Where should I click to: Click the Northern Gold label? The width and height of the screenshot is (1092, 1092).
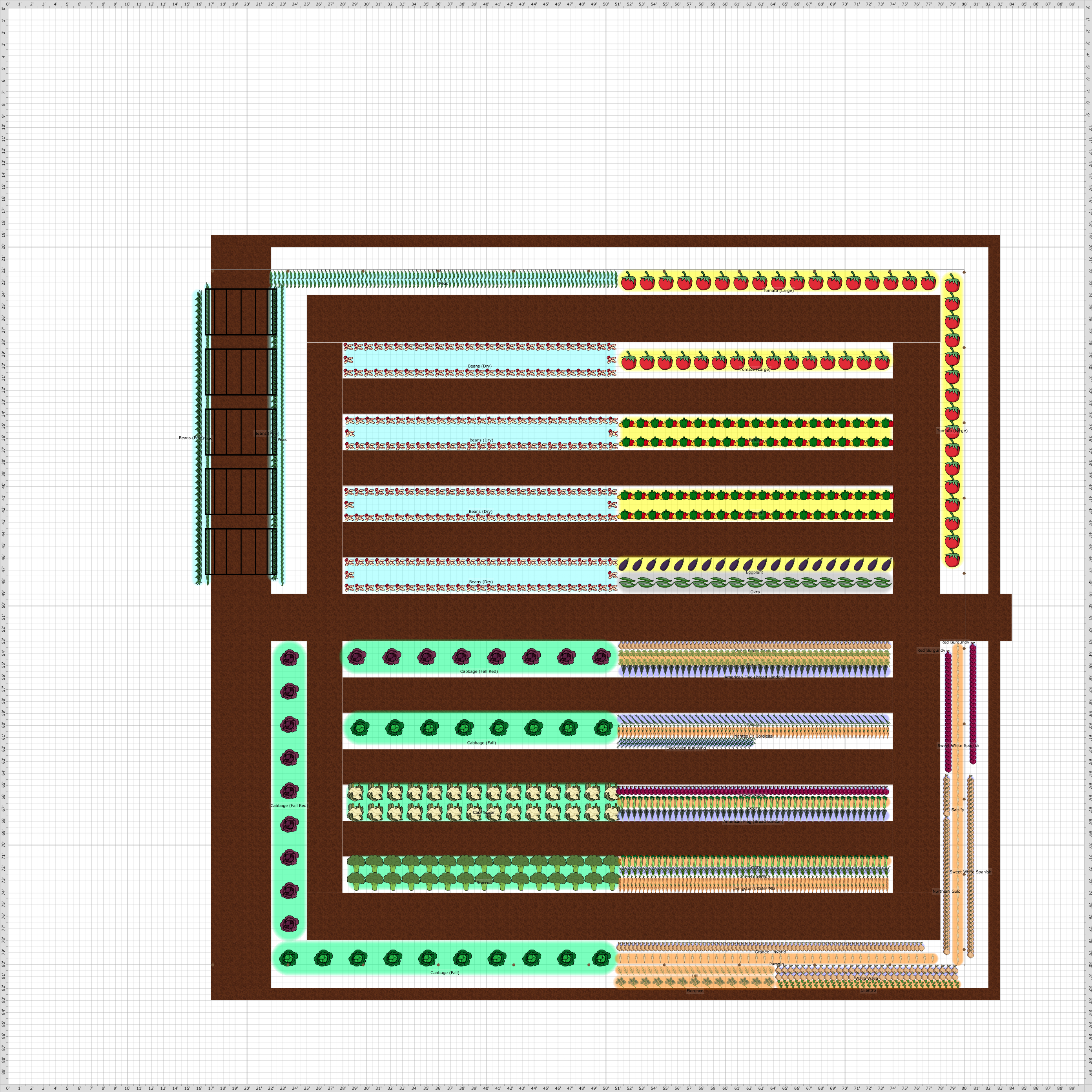pyautogui.click(x=946, y=891)
